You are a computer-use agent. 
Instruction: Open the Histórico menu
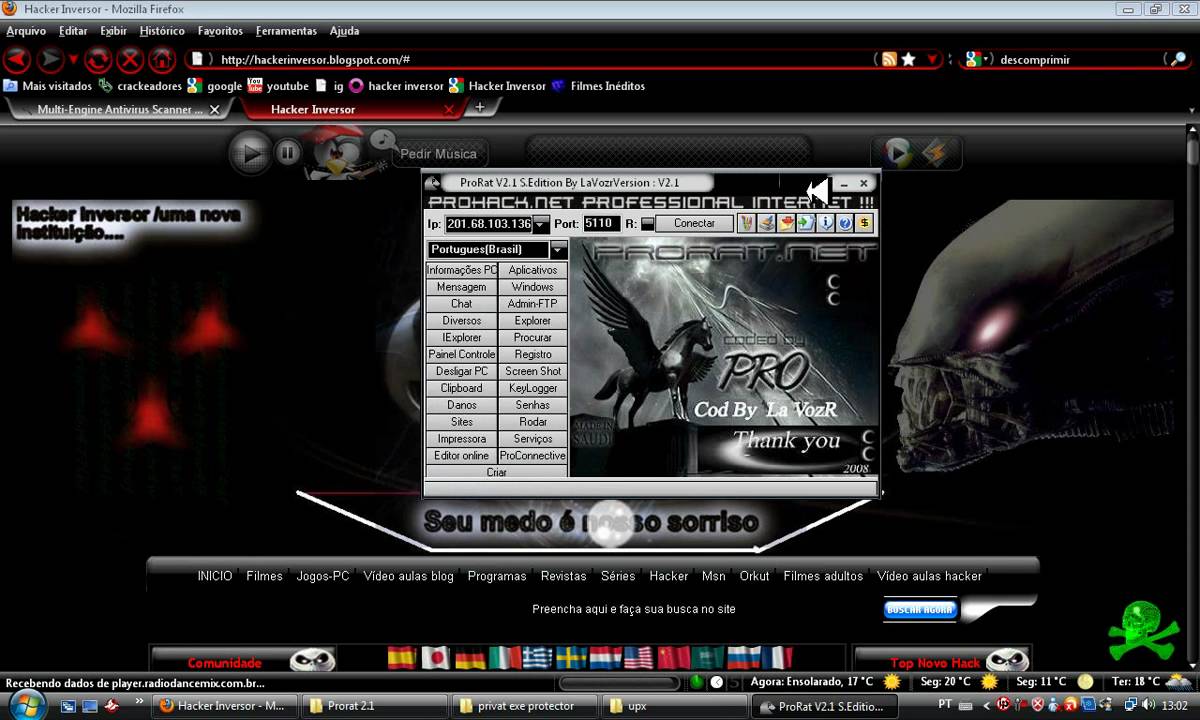(162, 31)
